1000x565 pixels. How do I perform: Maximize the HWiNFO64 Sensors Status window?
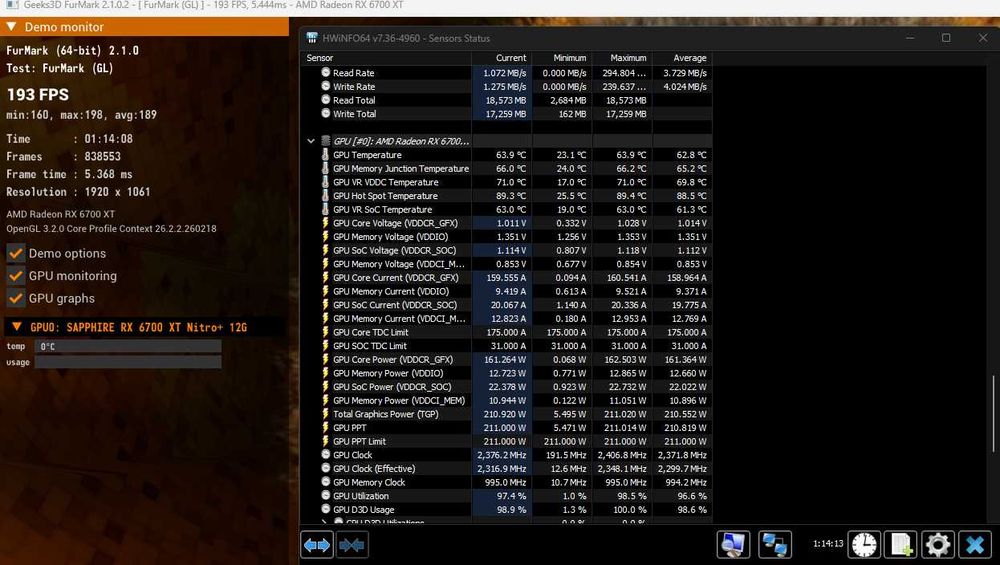[946, 38]
